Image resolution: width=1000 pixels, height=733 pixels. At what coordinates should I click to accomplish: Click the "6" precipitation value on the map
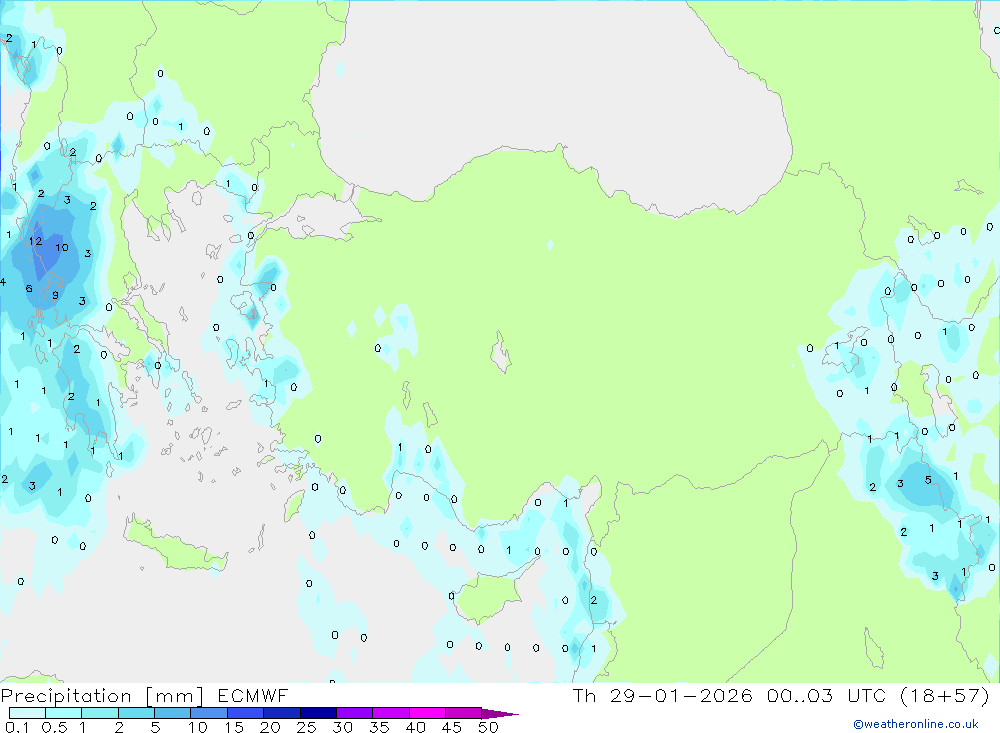point(29,289)
